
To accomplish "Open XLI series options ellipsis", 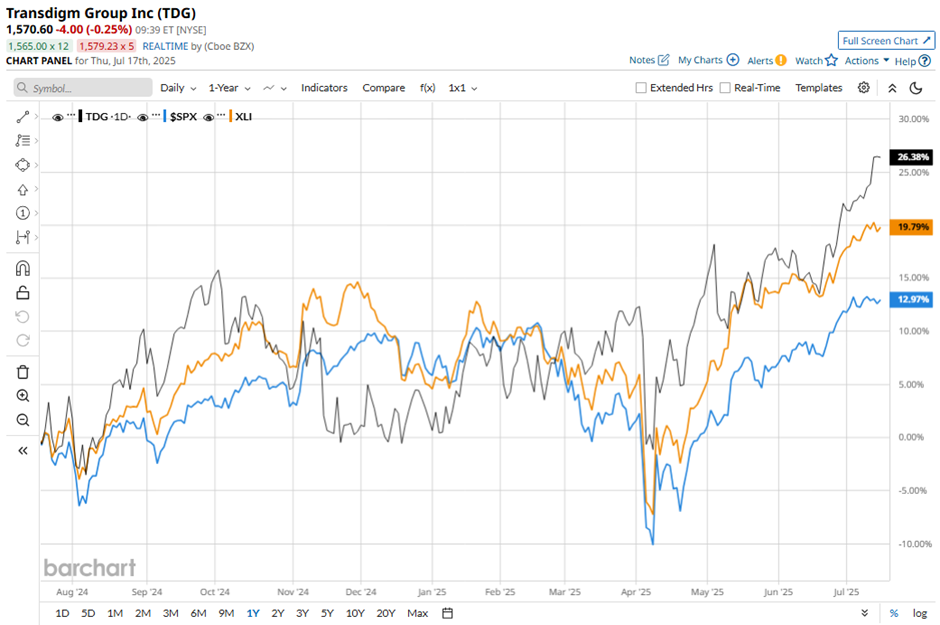I will tap(221, 114).
